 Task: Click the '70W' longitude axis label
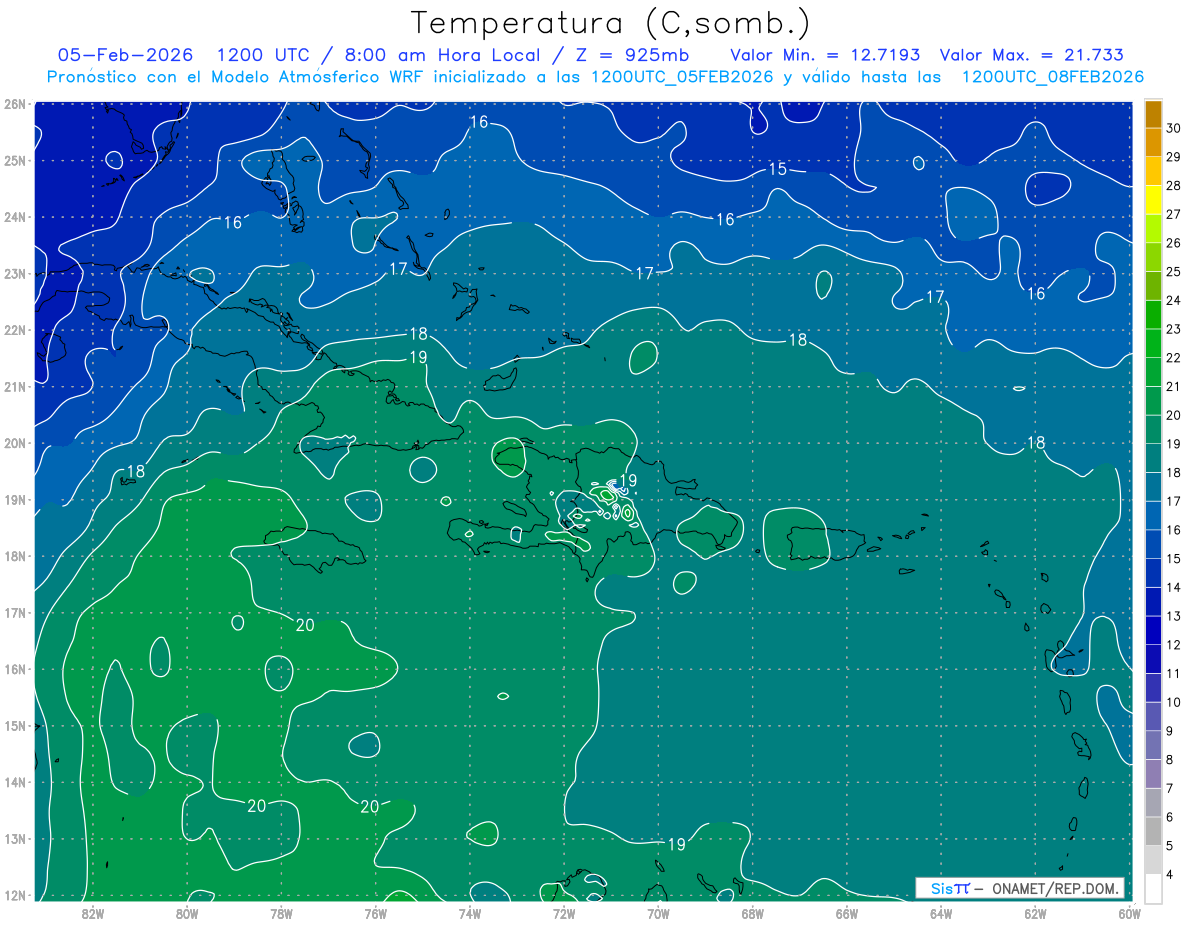pyautogui.click(x=658, y=913)
